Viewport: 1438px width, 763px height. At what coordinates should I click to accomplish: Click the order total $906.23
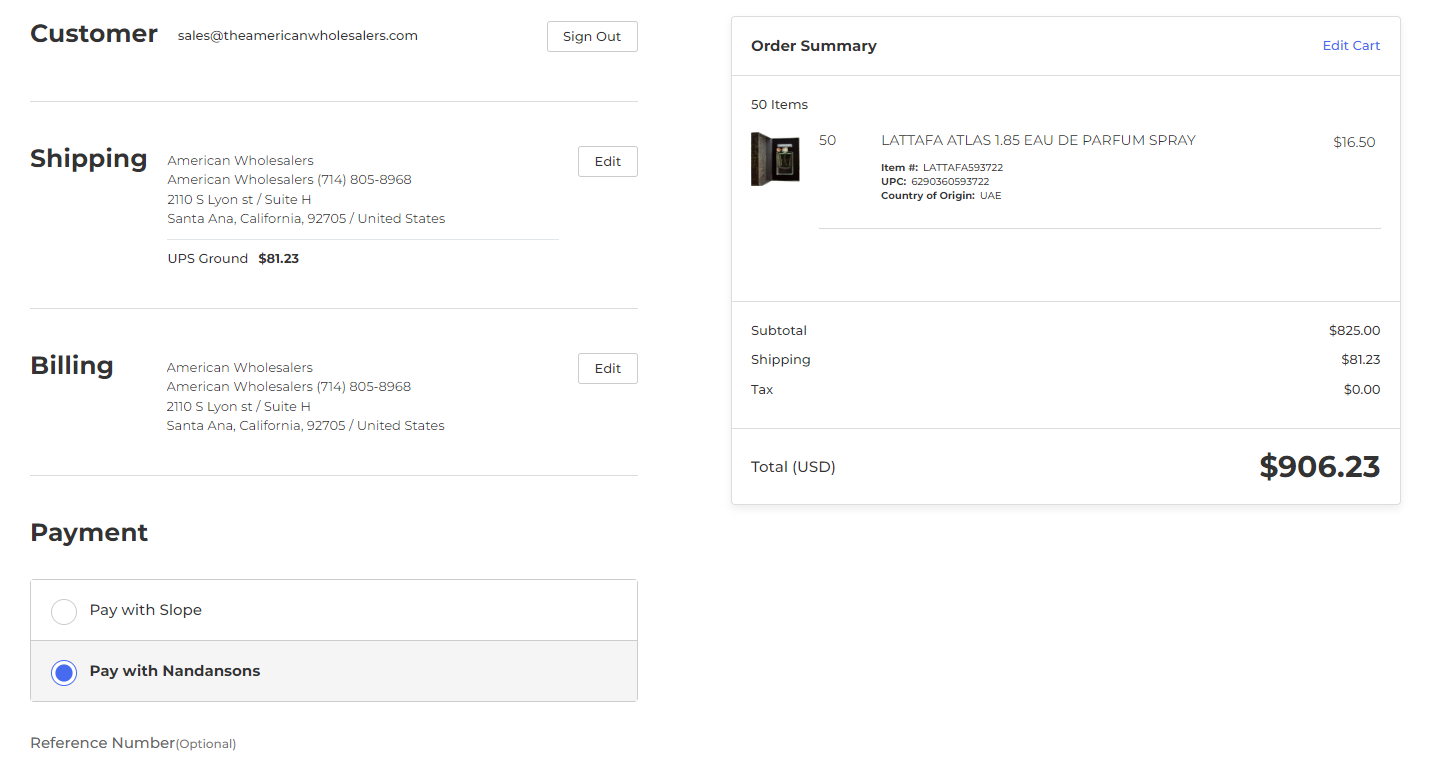pos(1319,467)
